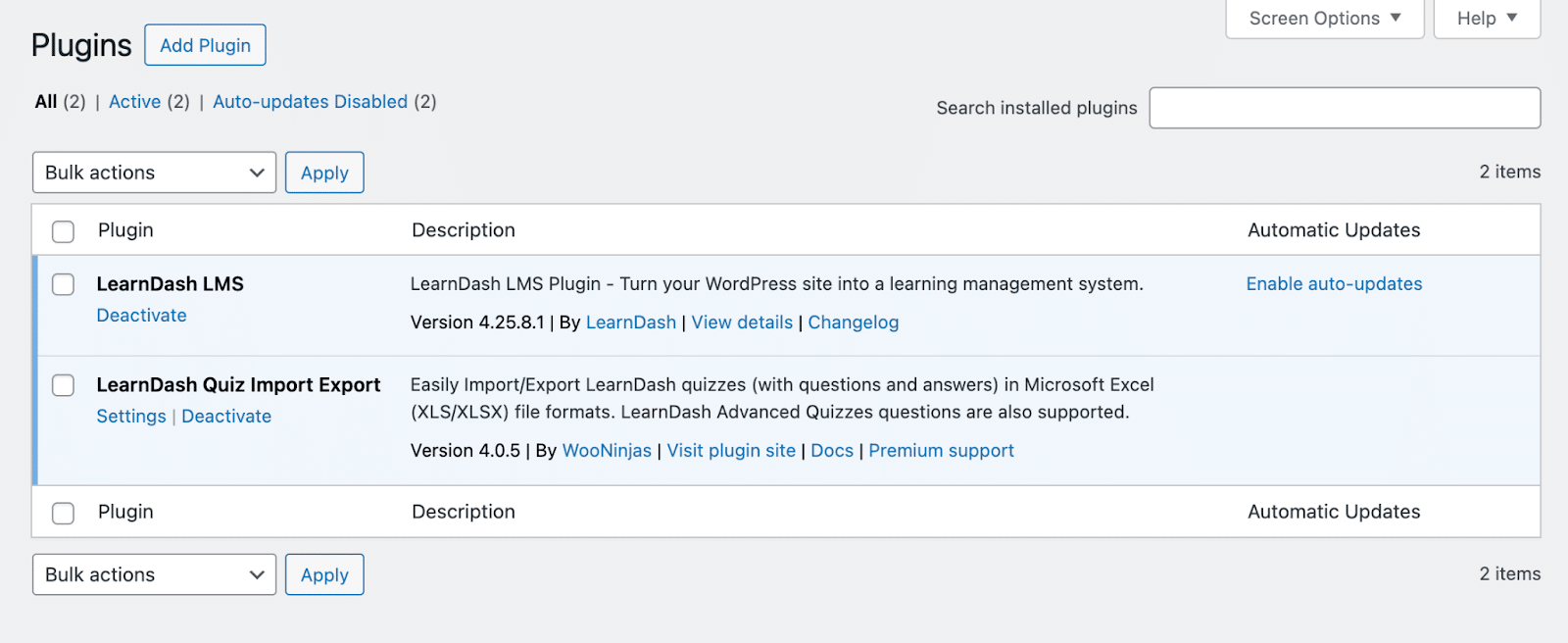Deactivate LearnDash Quiz Import Export plugin

coord(226,417)
